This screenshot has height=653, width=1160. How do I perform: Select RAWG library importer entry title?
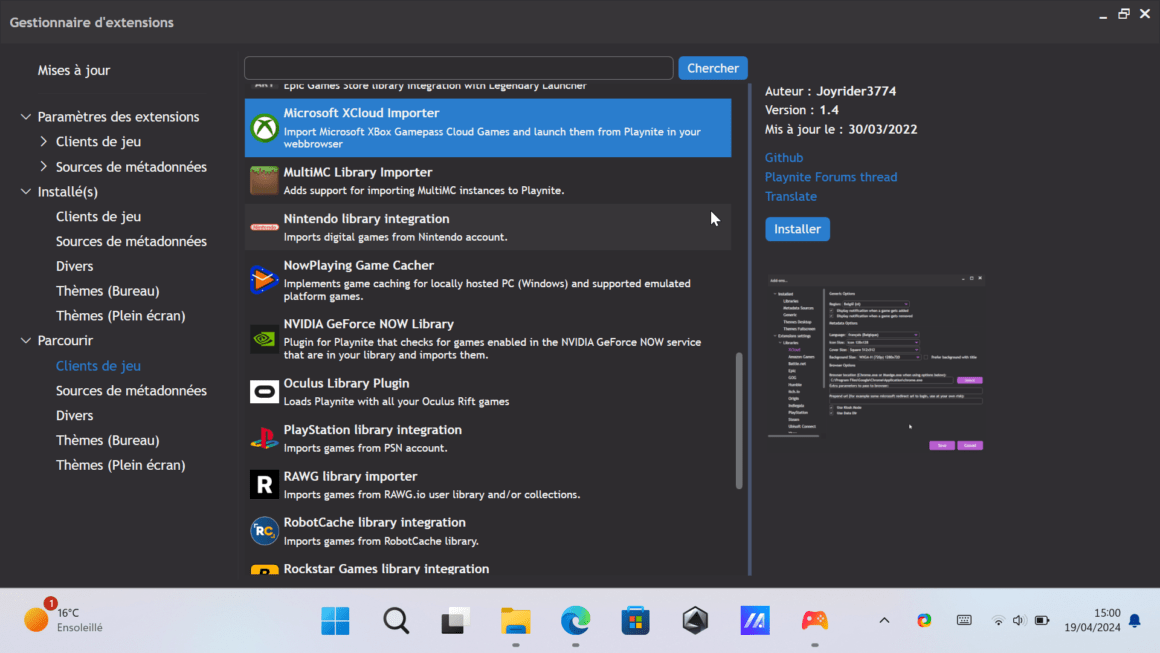pyautogui.click(x=350, y=476)
